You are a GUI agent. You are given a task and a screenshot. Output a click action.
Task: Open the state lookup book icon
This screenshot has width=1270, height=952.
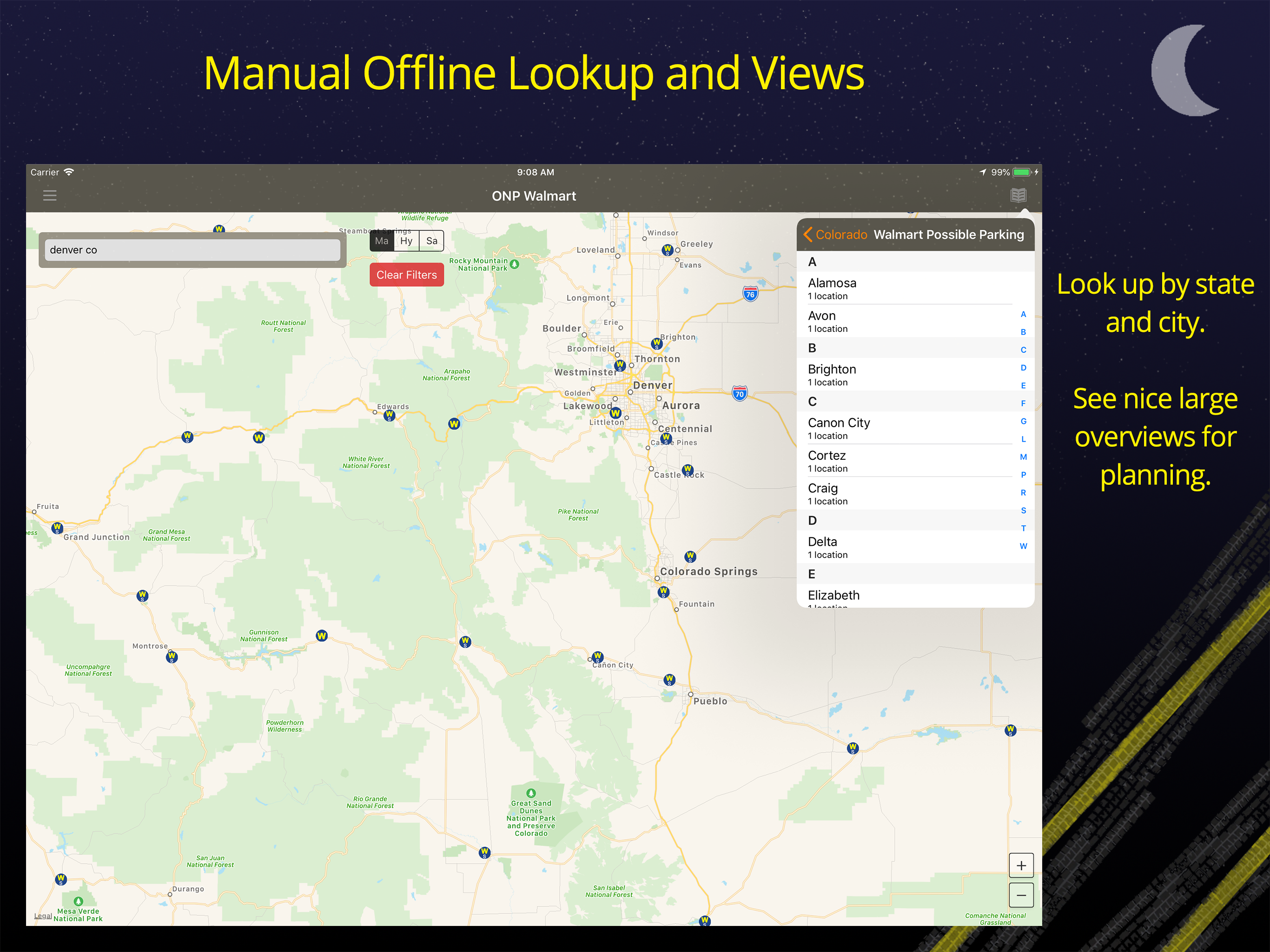point(1018,196)
